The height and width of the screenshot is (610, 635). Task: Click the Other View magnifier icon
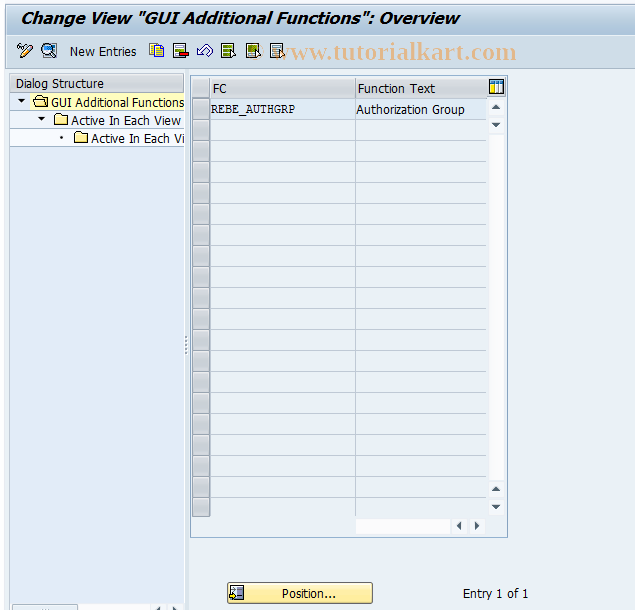tap(49, 51)
